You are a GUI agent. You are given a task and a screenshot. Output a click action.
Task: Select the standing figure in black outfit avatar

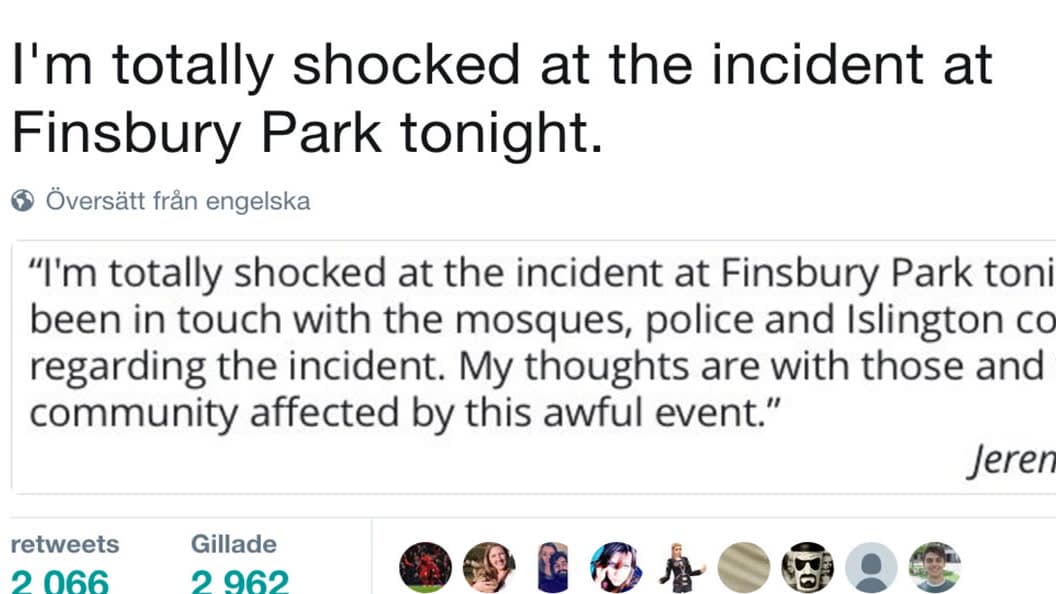(680, 568)
